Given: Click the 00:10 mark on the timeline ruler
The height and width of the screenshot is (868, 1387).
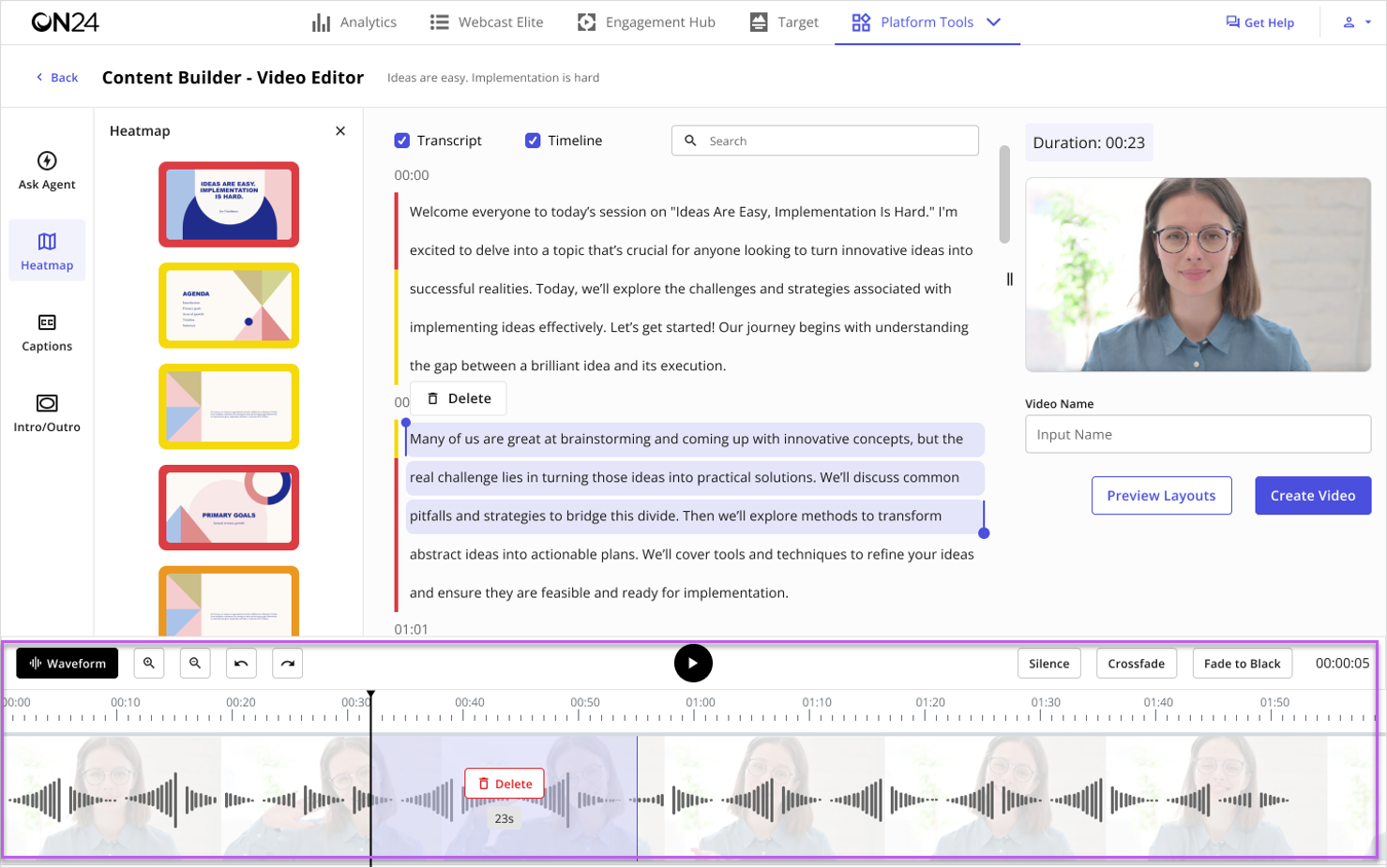Looking at the screenshot, I should 125,702.
